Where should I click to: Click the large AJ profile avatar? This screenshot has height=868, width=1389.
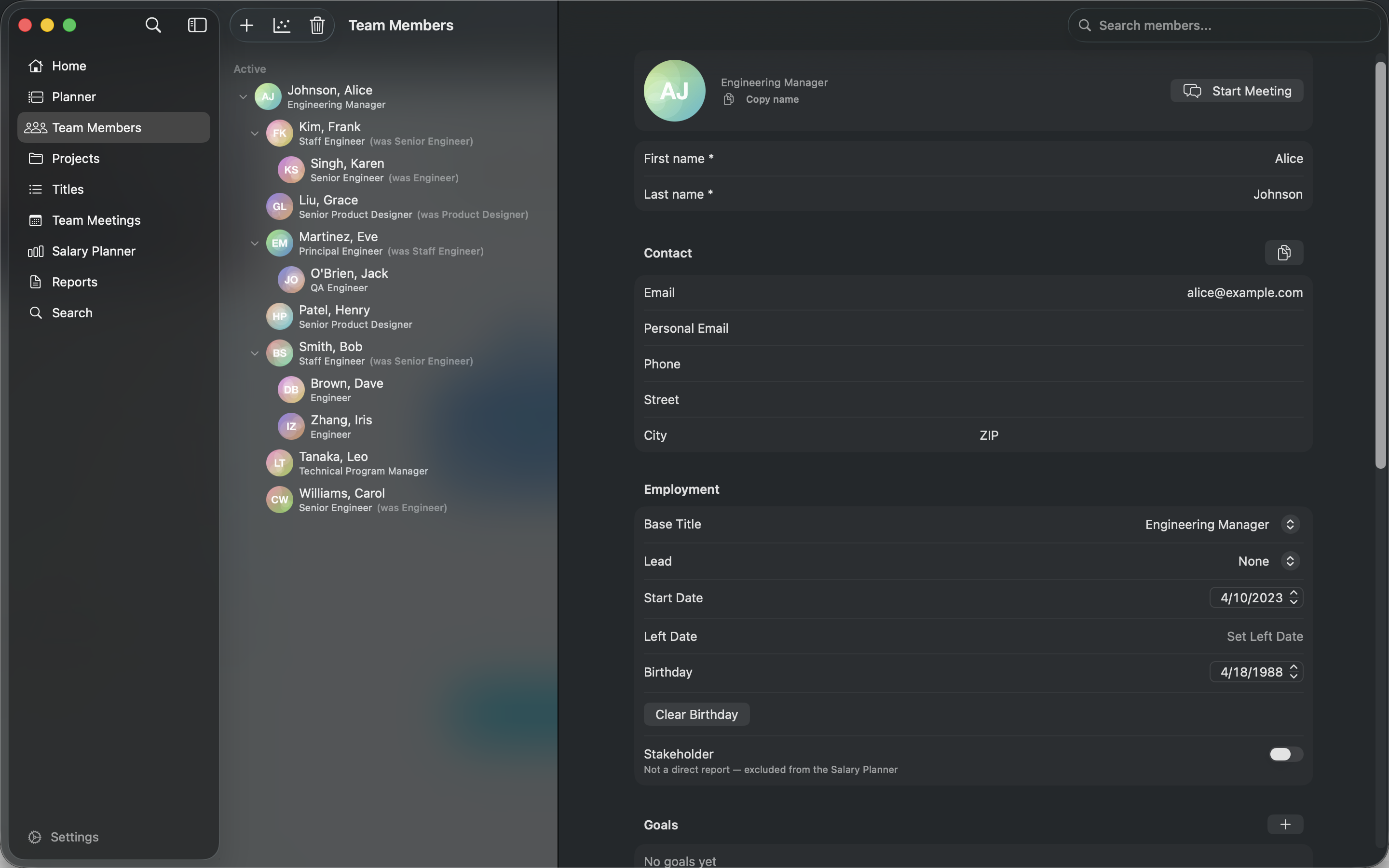point(674,91)
